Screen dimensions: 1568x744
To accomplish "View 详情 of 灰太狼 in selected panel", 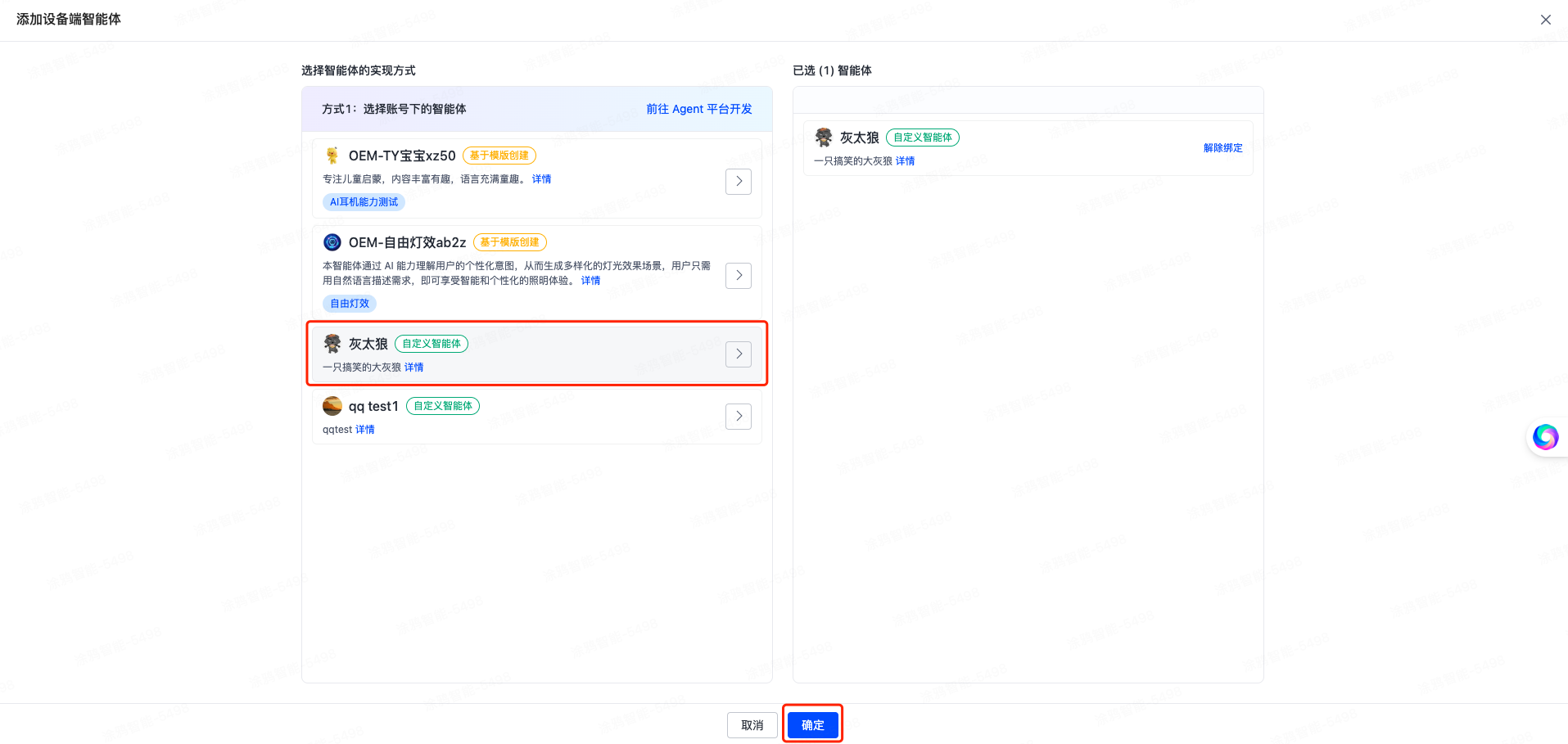I will [x=905, y=161].
